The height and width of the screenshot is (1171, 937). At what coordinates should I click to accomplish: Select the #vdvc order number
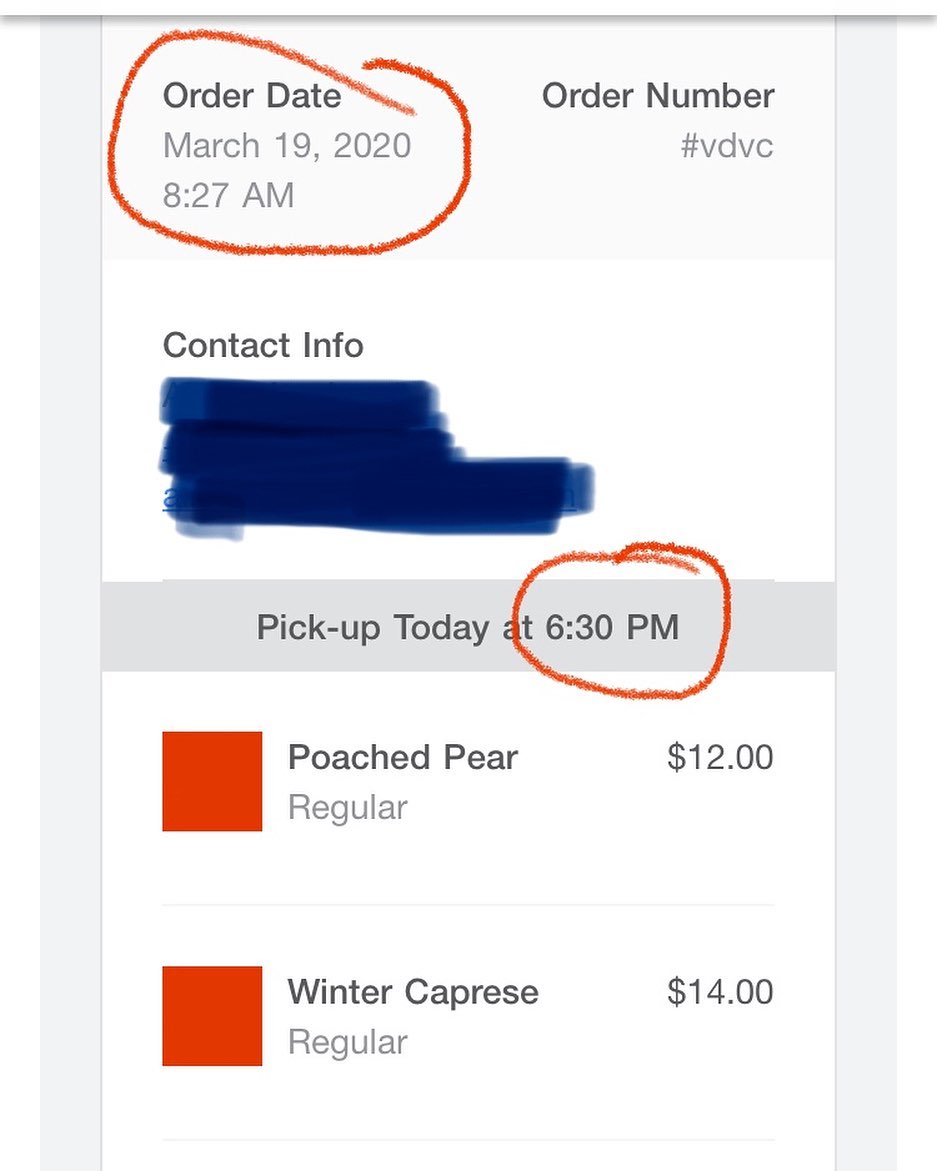pyautogui.click(x=727, y=146)
